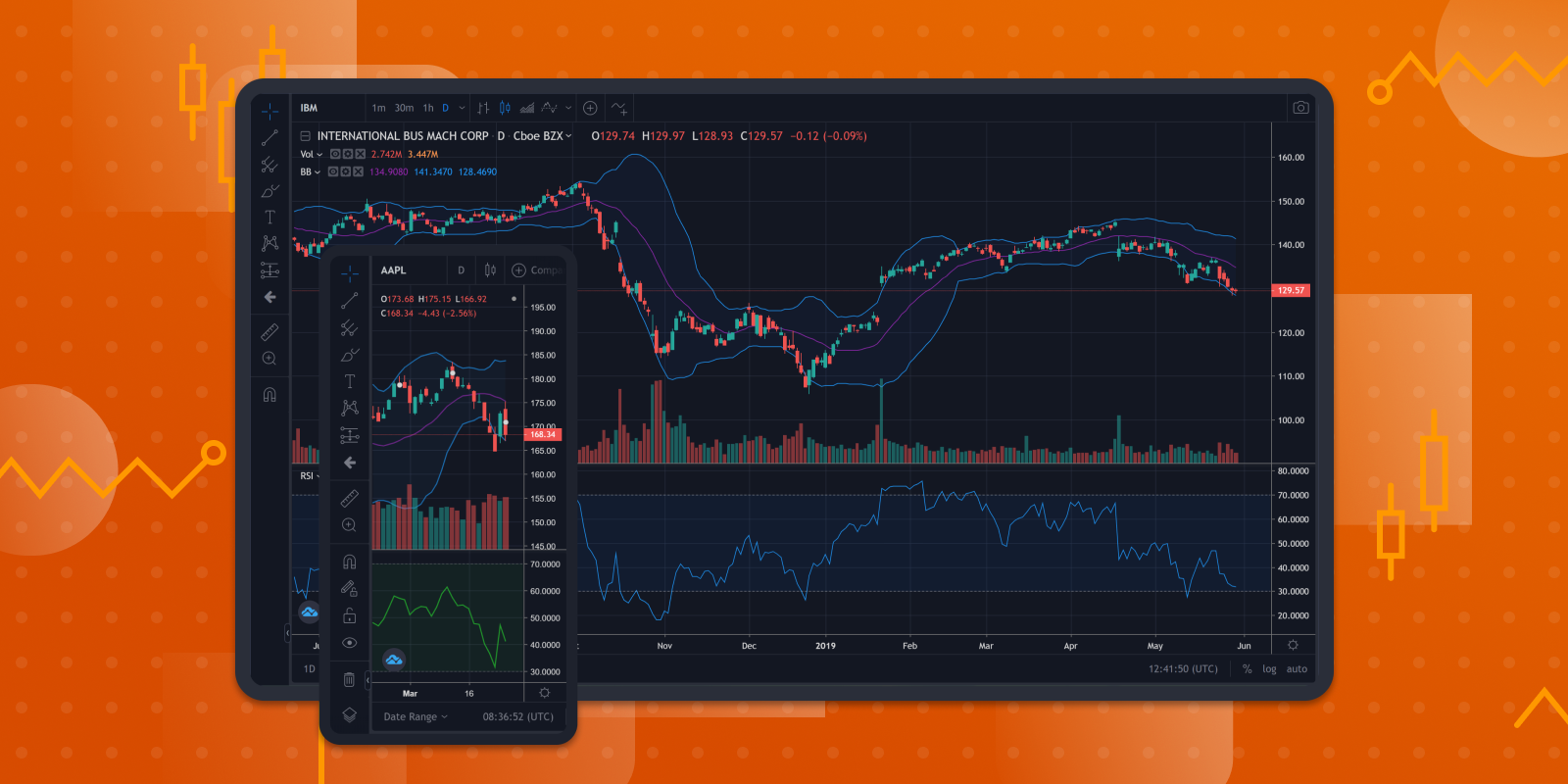
Task: Click cloud icon in IBM RSI pane
Action: [309, 612]
